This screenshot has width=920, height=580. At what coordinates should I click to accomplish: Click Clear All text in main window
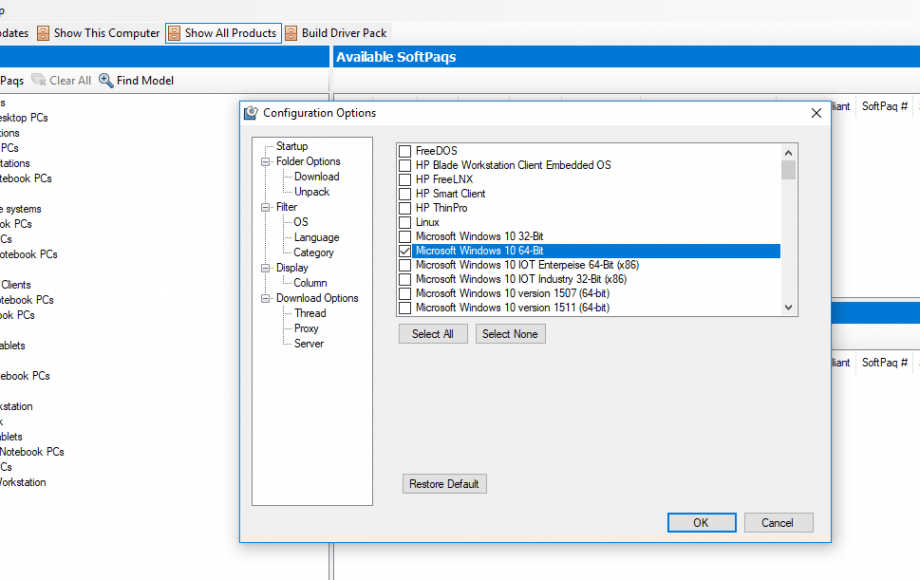point(70,80)
